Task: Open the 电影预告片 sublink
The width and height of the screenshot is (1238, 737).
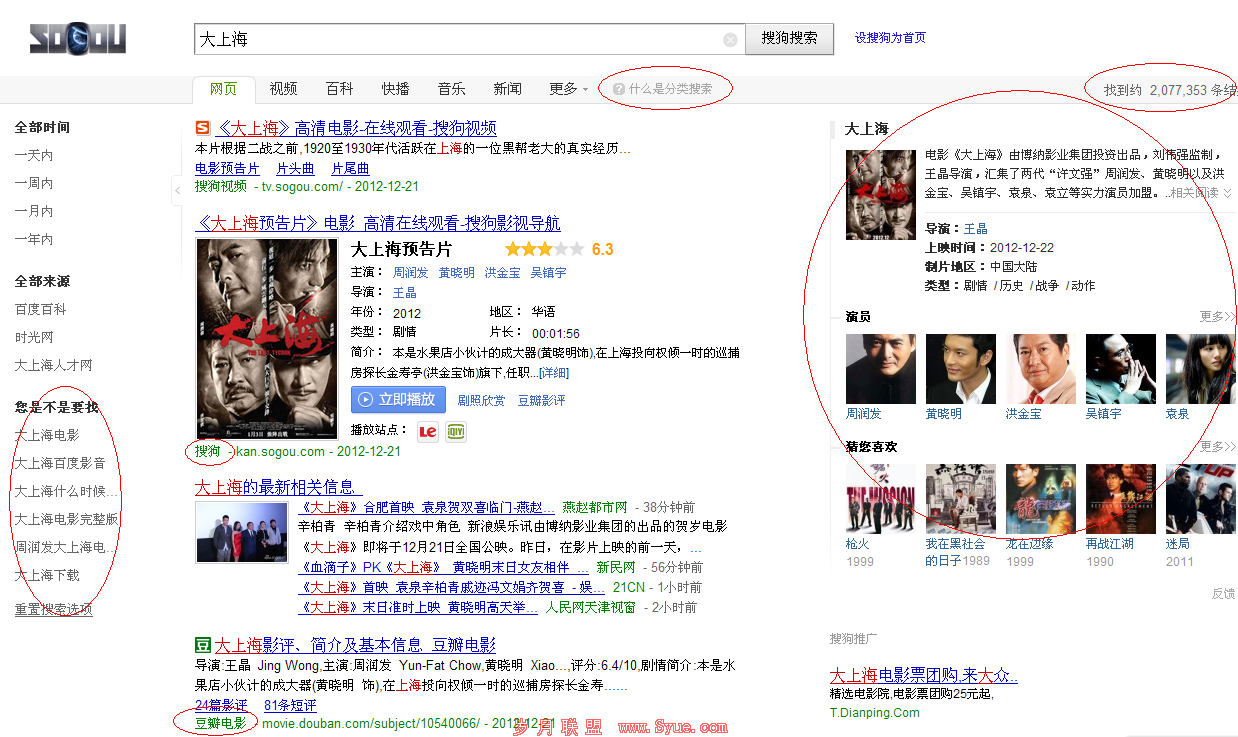Action: pyautogui.click(x=227, y=169)
